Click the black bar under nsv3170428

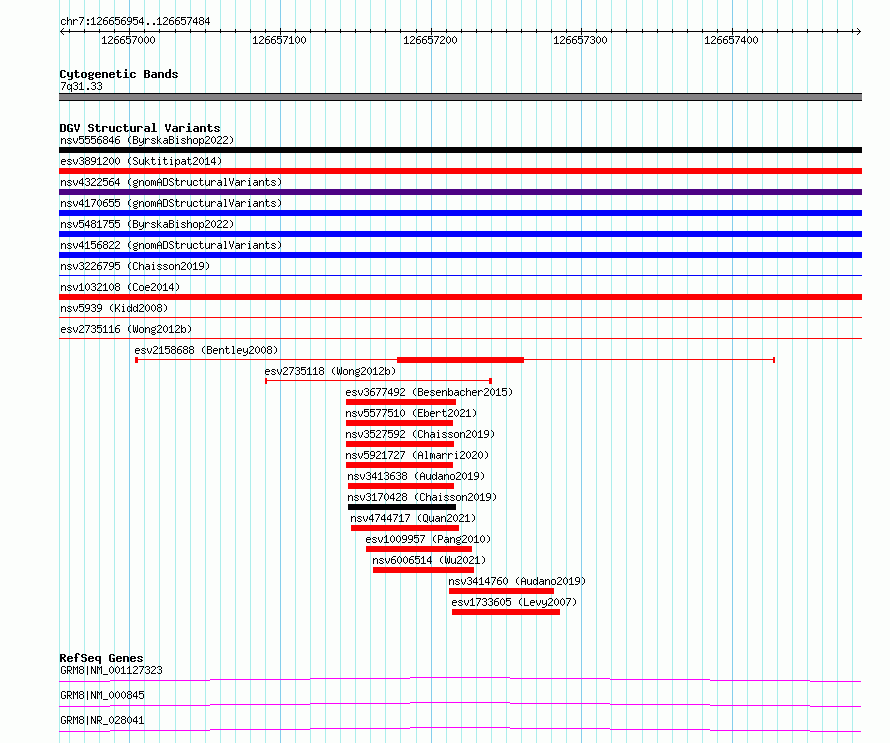402,507
